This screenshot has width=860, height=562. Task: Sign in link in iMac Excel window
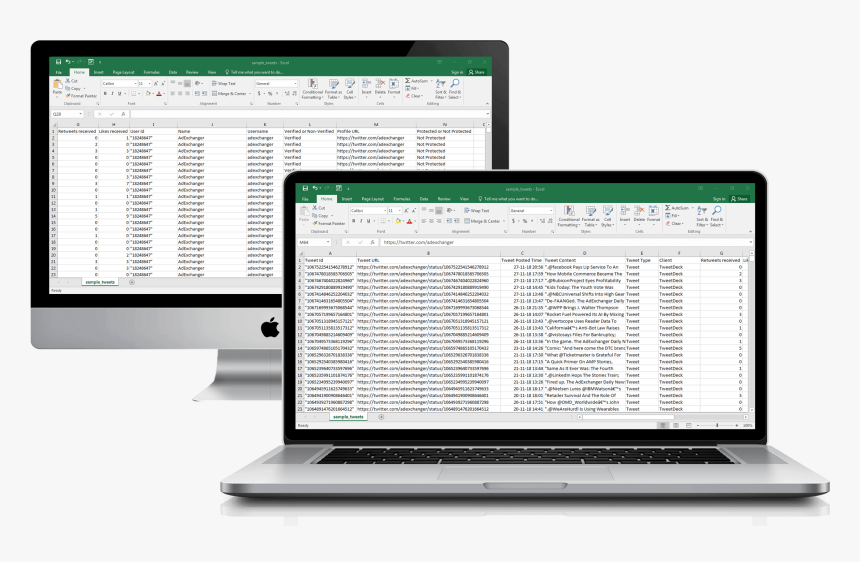point(456,72)
